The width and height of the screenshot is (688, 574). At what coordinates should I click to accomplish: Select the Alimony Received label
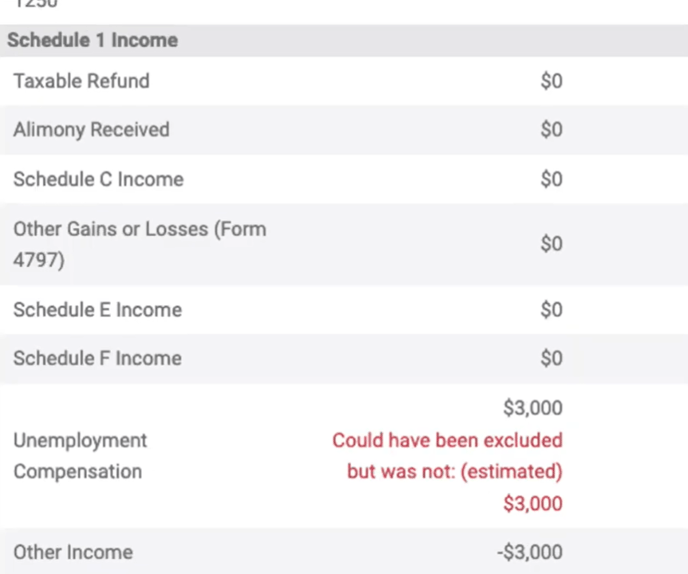(x=91, y=130)
